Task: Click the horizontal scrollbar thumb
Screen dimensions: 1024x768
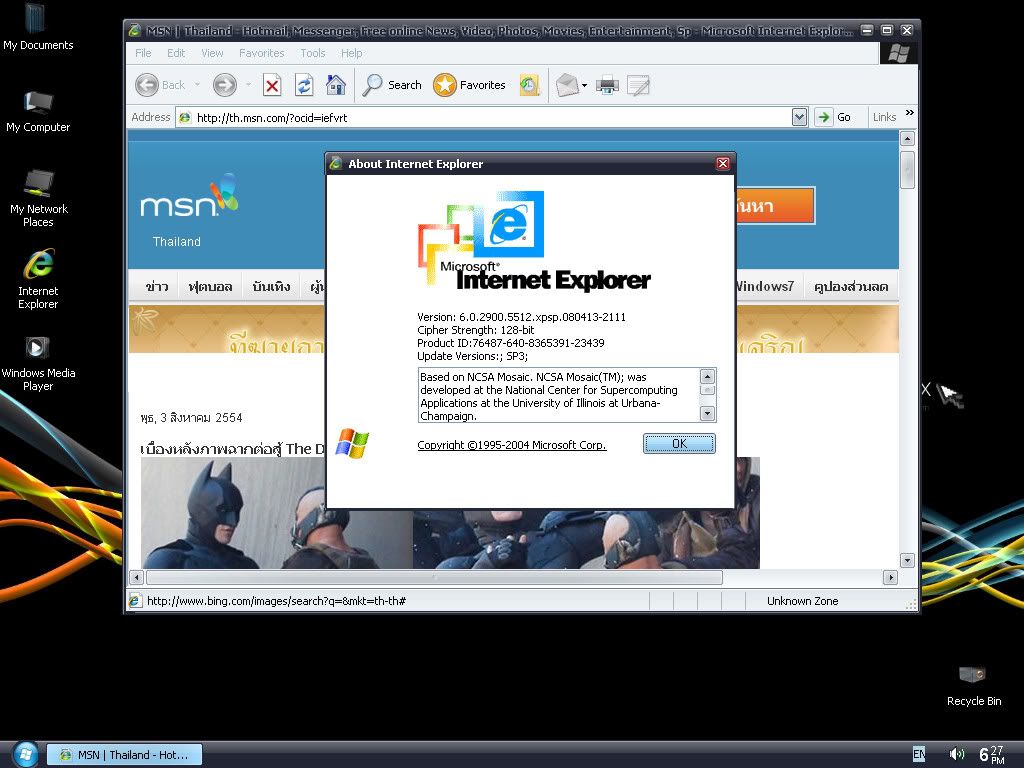Action: point(434,577)
